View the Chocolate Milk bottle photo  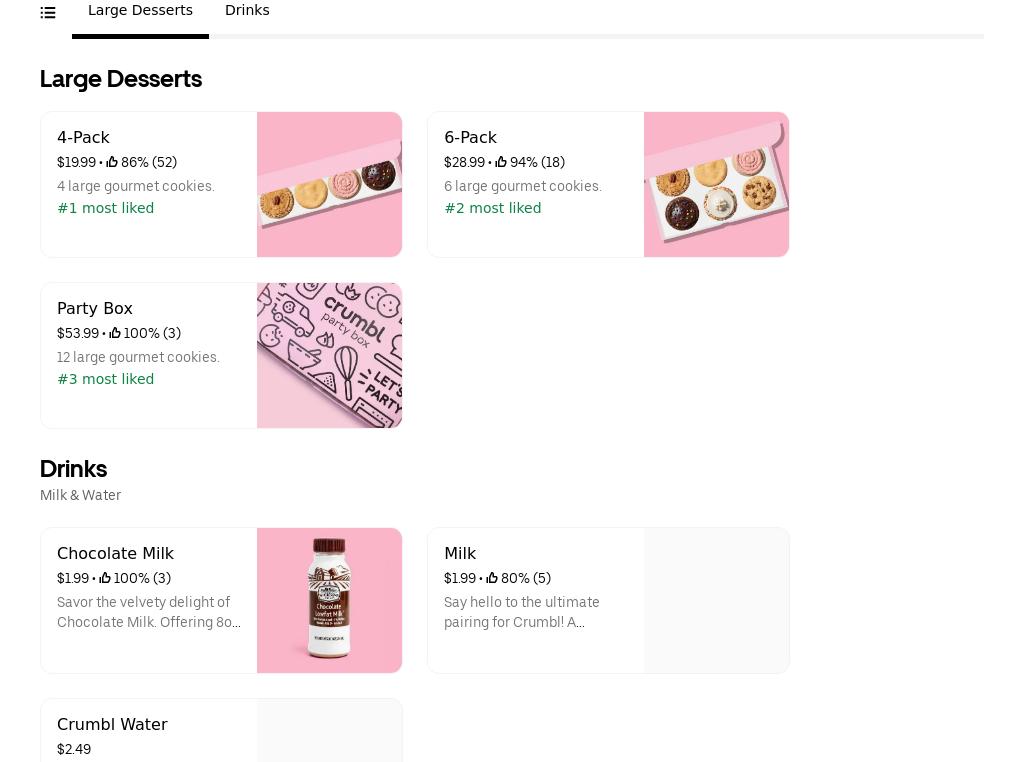(x=329, y=600)
